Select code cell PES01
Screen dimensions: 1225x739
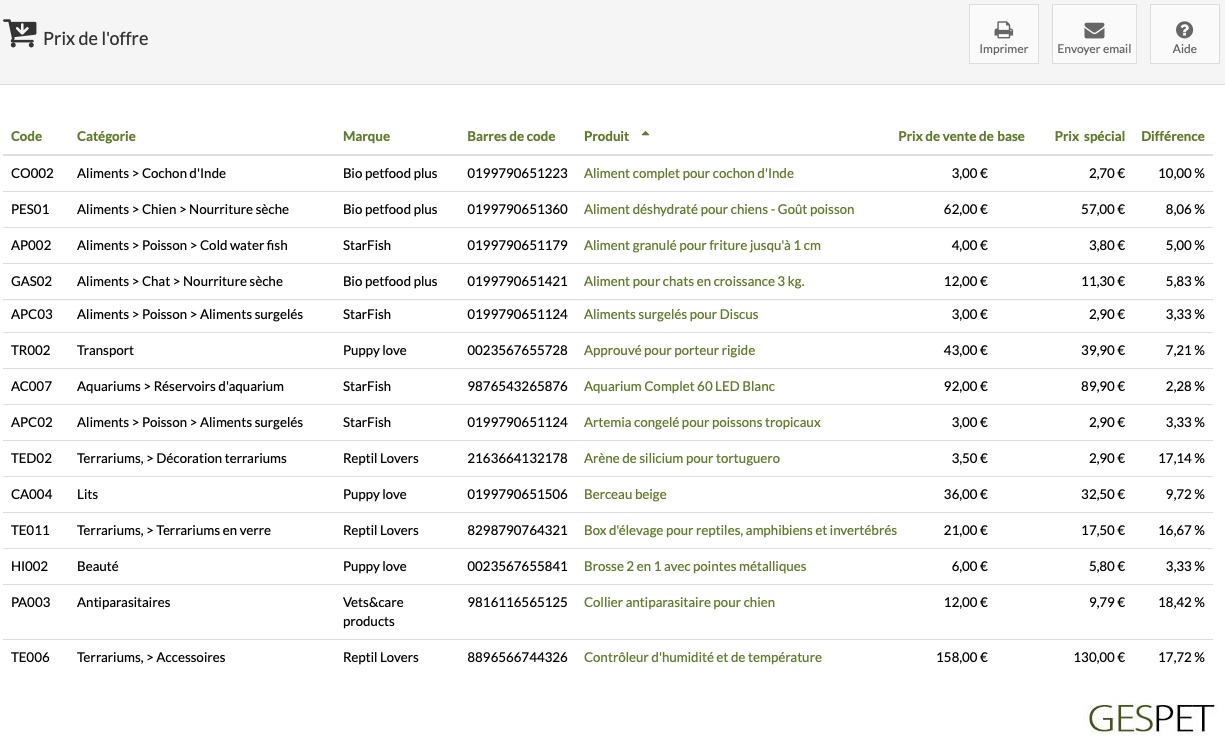[x=30, y=209]
